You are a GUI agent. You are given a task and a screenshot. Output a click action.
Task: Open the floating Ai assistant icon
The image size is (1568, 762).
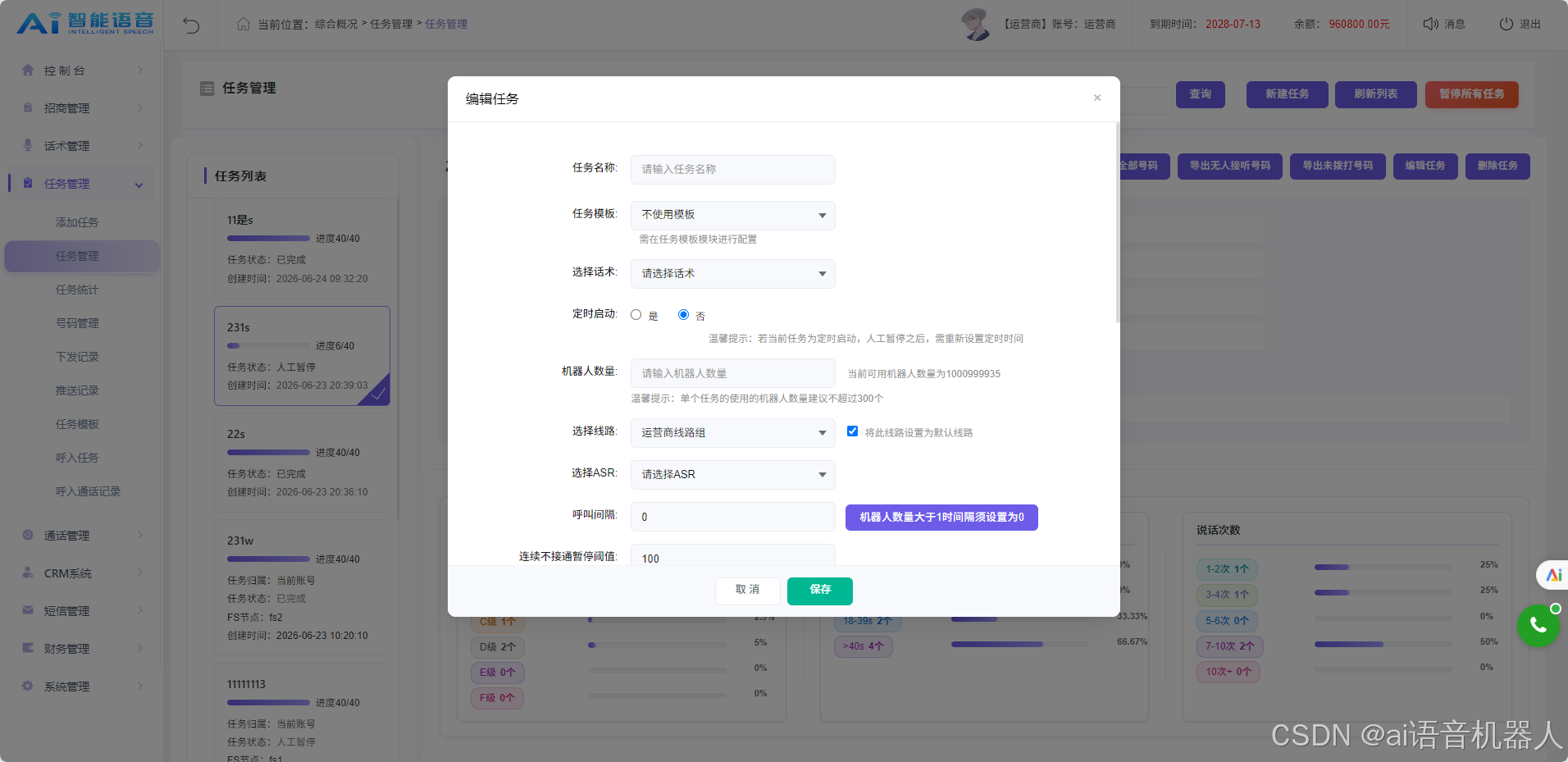click(1553, 575)
